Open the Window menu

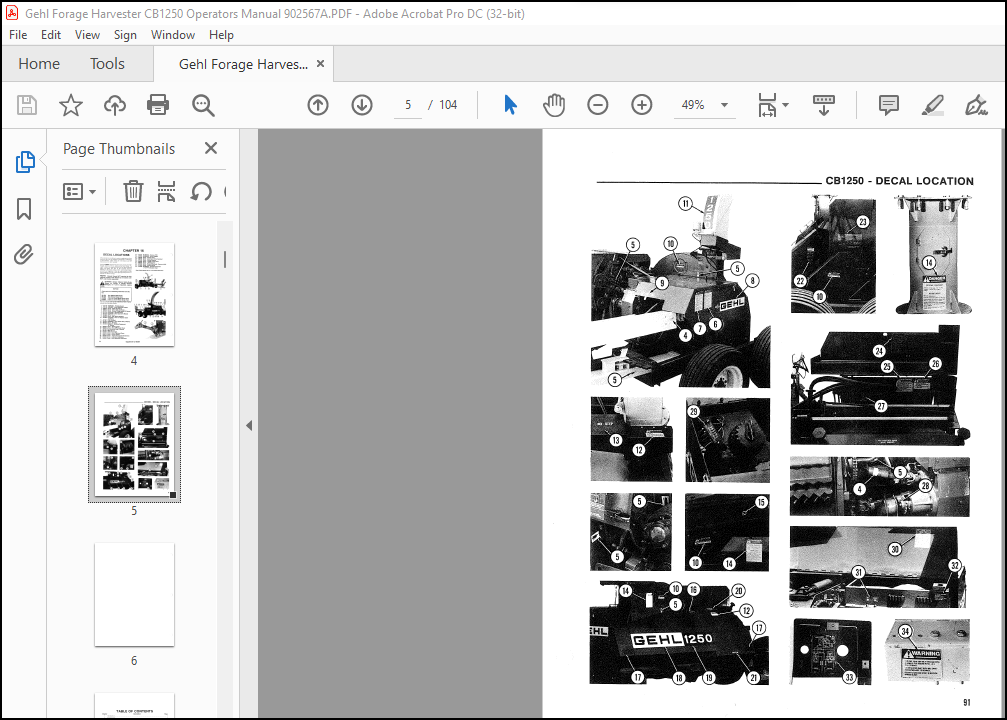tap(173, 35)
